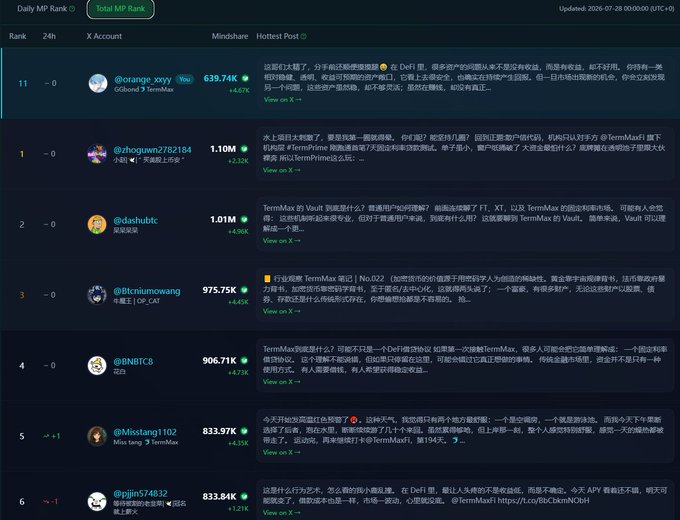Click green verified icon next to 833.97K

click(244, 431)
